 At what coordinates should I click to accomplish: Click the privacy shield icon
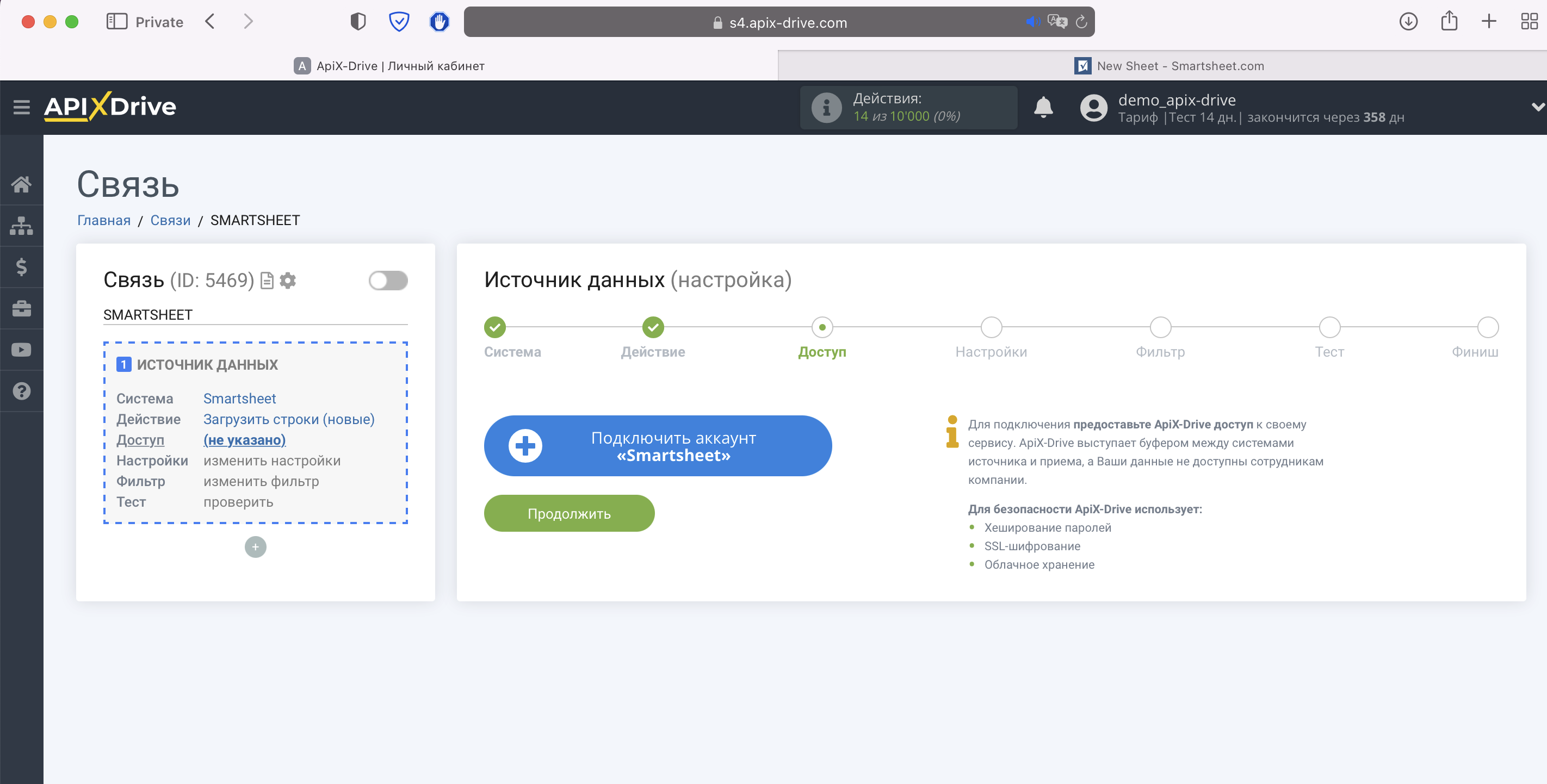358,22
